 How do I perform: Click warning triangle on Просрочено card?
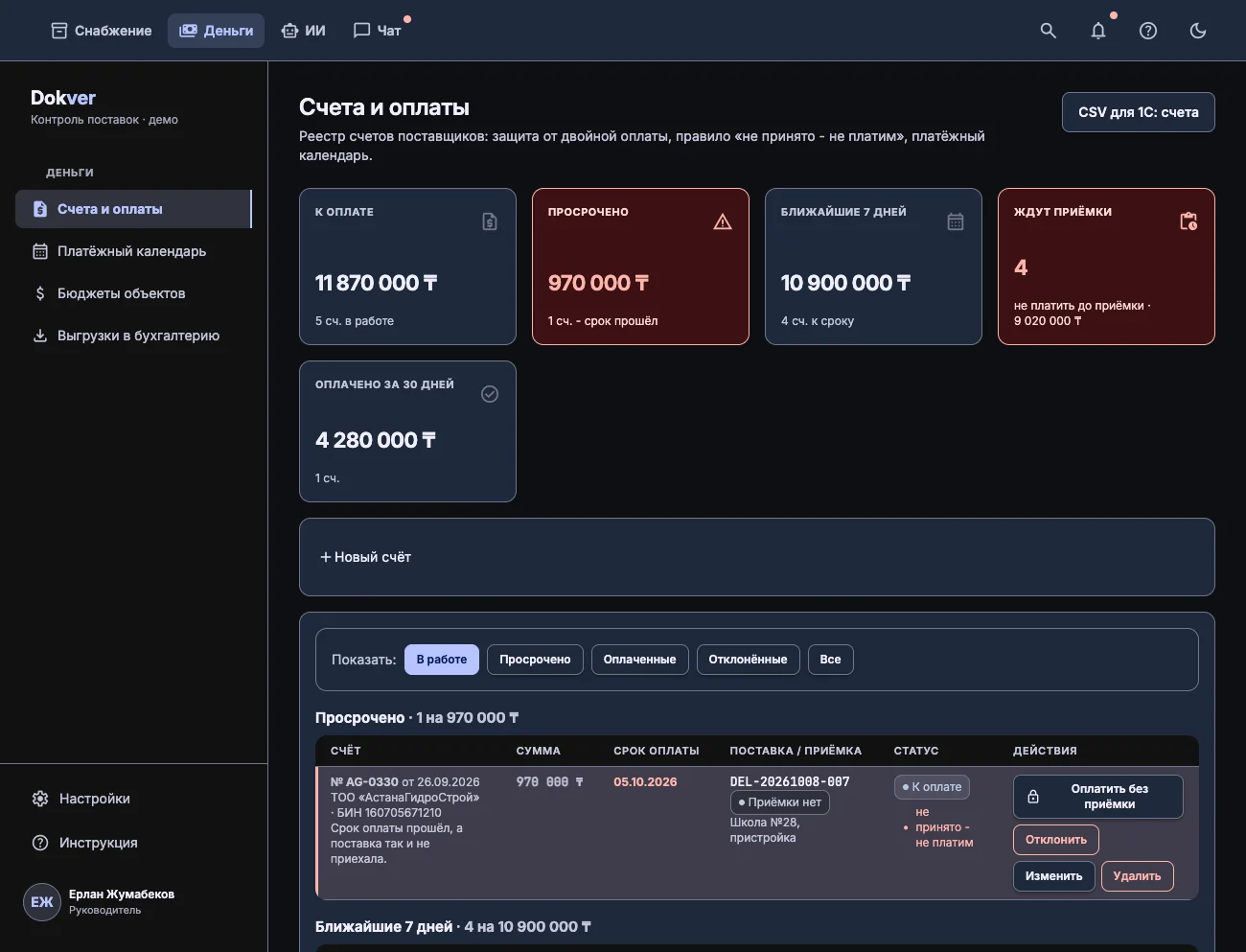pos(723,221)
